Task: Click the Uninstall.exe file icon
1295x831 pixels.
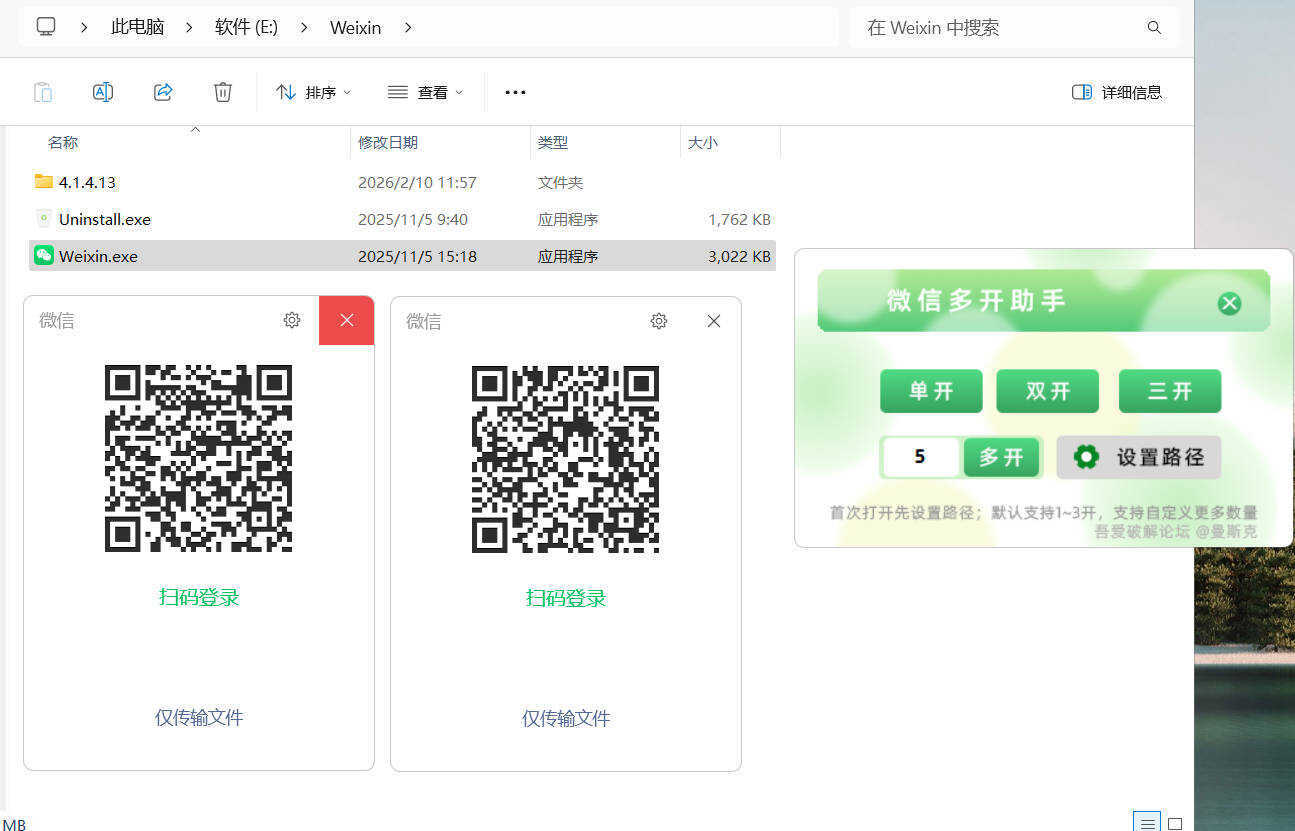Action: [43, 218]
